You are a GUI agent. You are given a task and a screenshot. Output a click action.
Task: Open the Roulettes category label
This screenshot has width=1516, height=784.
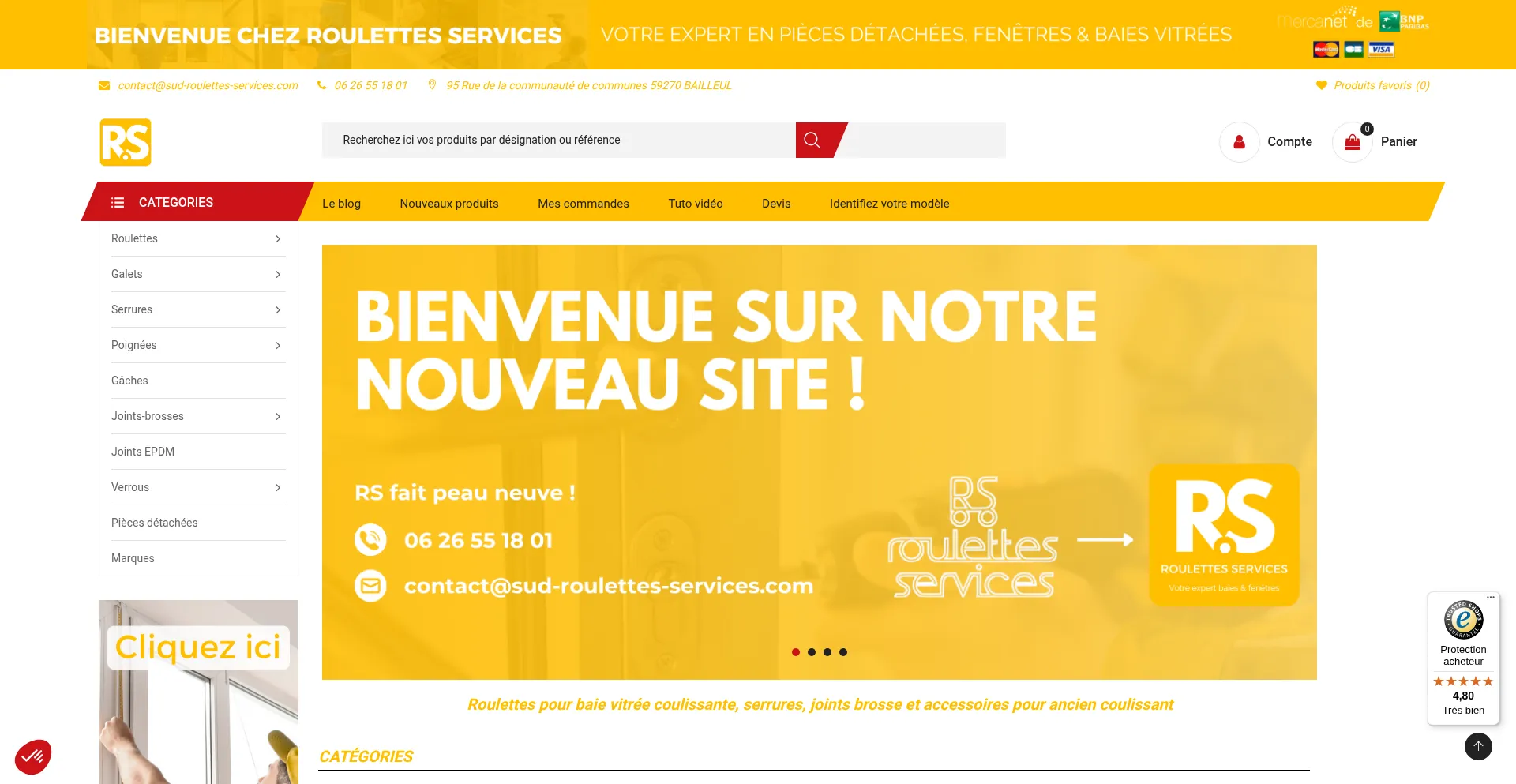(x=134, y=238)
